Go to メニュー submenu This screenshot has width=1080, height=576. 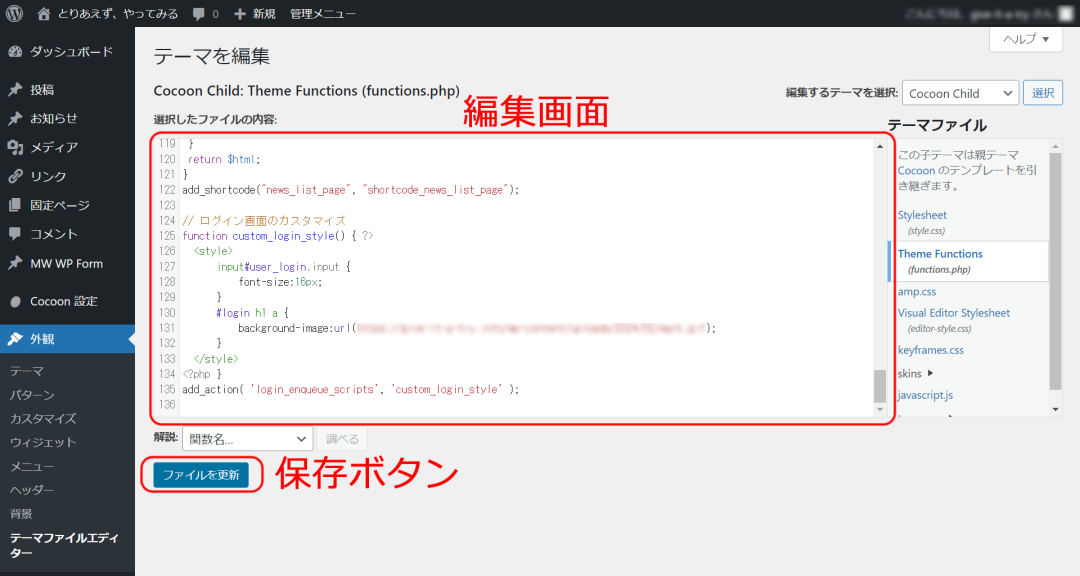click(32, 466)
